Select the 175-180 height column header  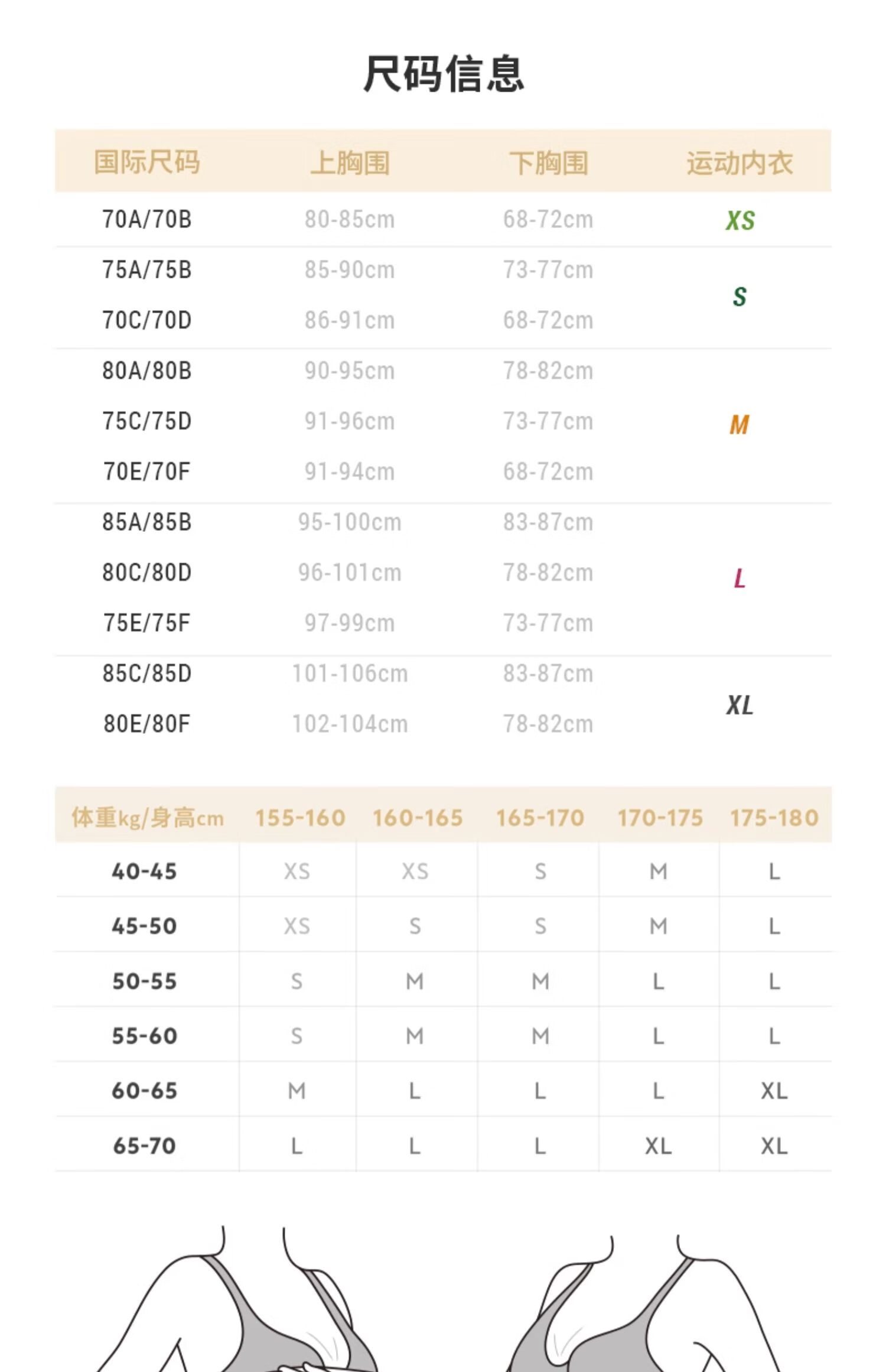tap(774, 818)
